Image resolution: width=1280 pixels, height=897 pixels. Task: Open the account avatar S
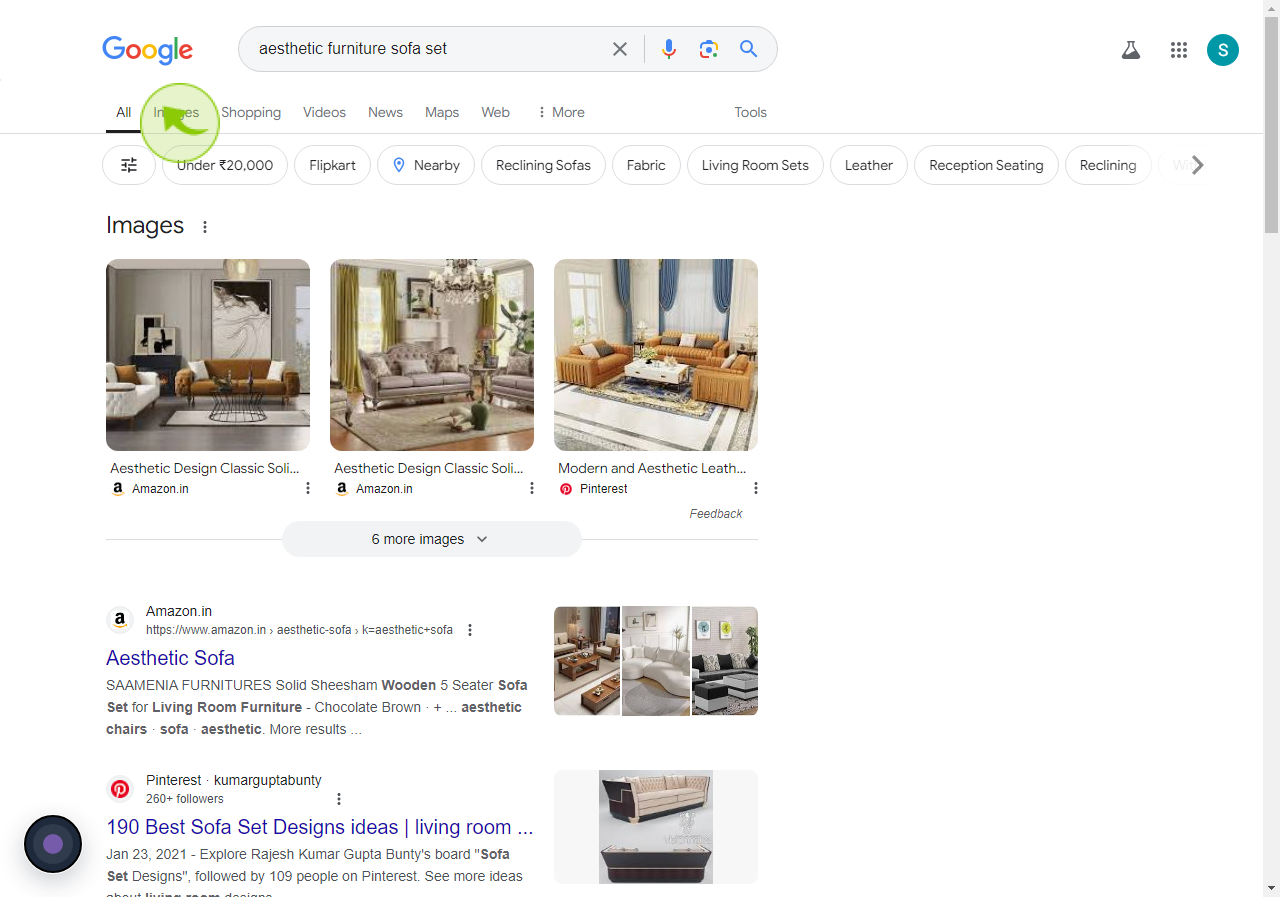pos(1223,50)
